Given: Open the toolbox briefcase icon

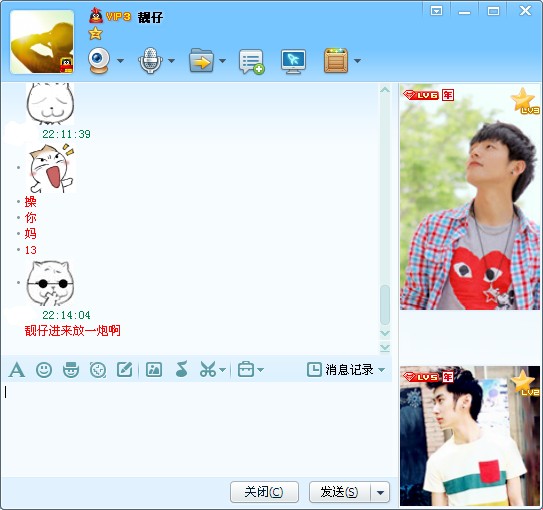Looking at the screenshot, I should 246,369.
